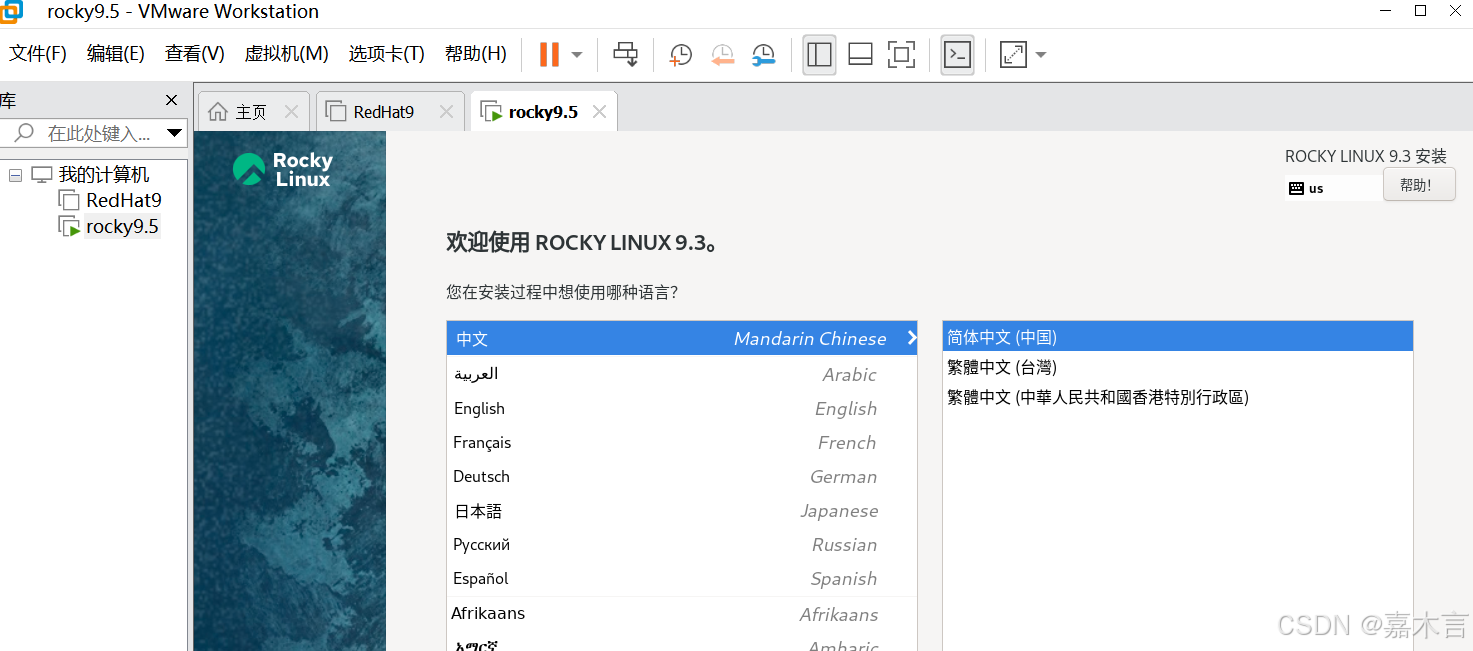Viewport: 1473px width, 651px height.
Task: Take a snapshot with the clock-plus icon
Action: [x=680, y=54]
